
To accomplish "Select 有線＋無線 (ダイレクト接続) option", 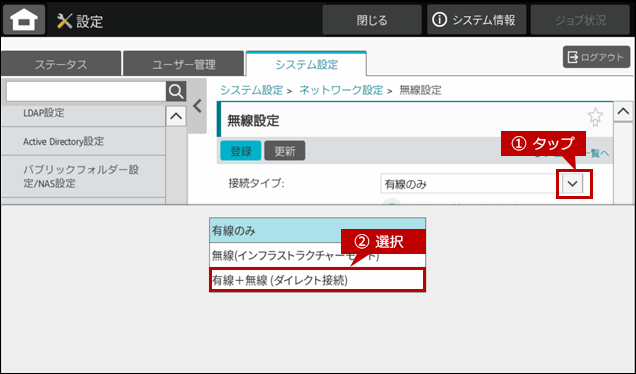I will (x=317, y=280).
